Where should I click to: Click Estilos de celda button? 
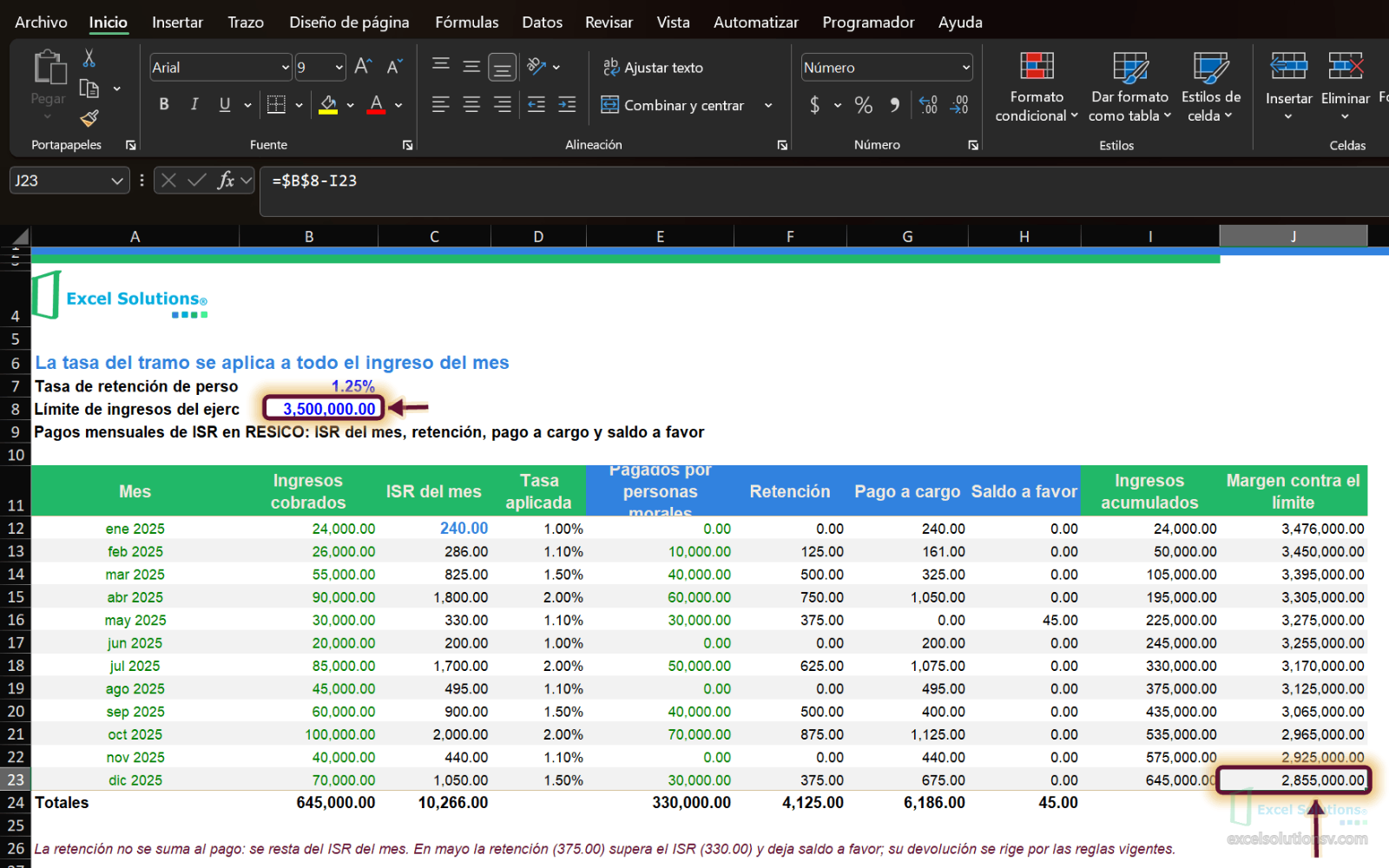point(1211,87)
